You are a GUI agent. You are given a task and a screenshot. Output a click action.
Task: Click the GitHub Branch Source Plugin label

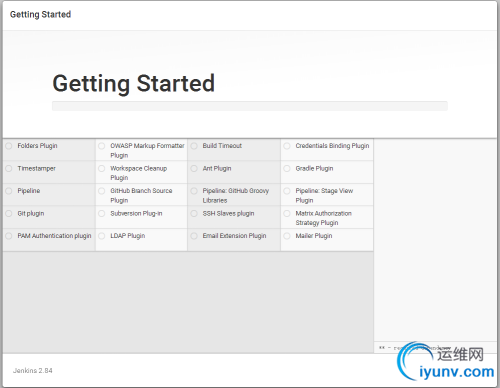click(141, 195)
